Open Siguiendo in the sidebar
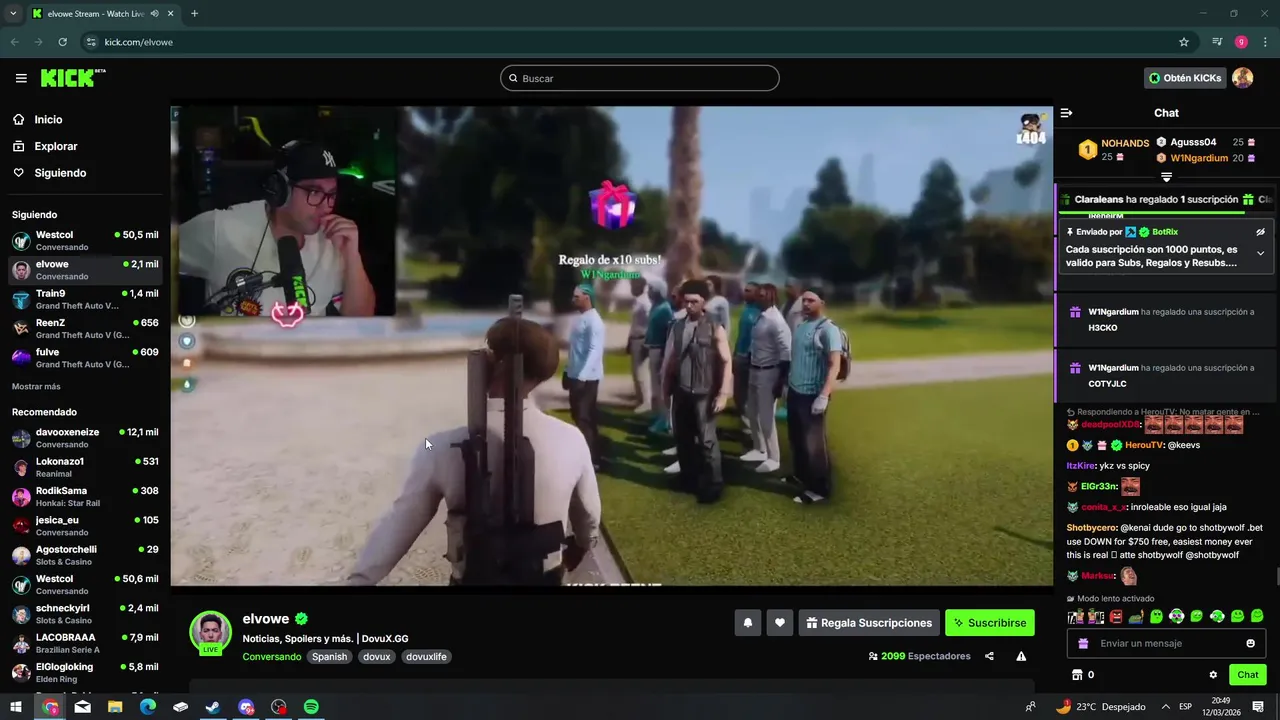This screenshot has width=1280, height=720. (60, 173)
